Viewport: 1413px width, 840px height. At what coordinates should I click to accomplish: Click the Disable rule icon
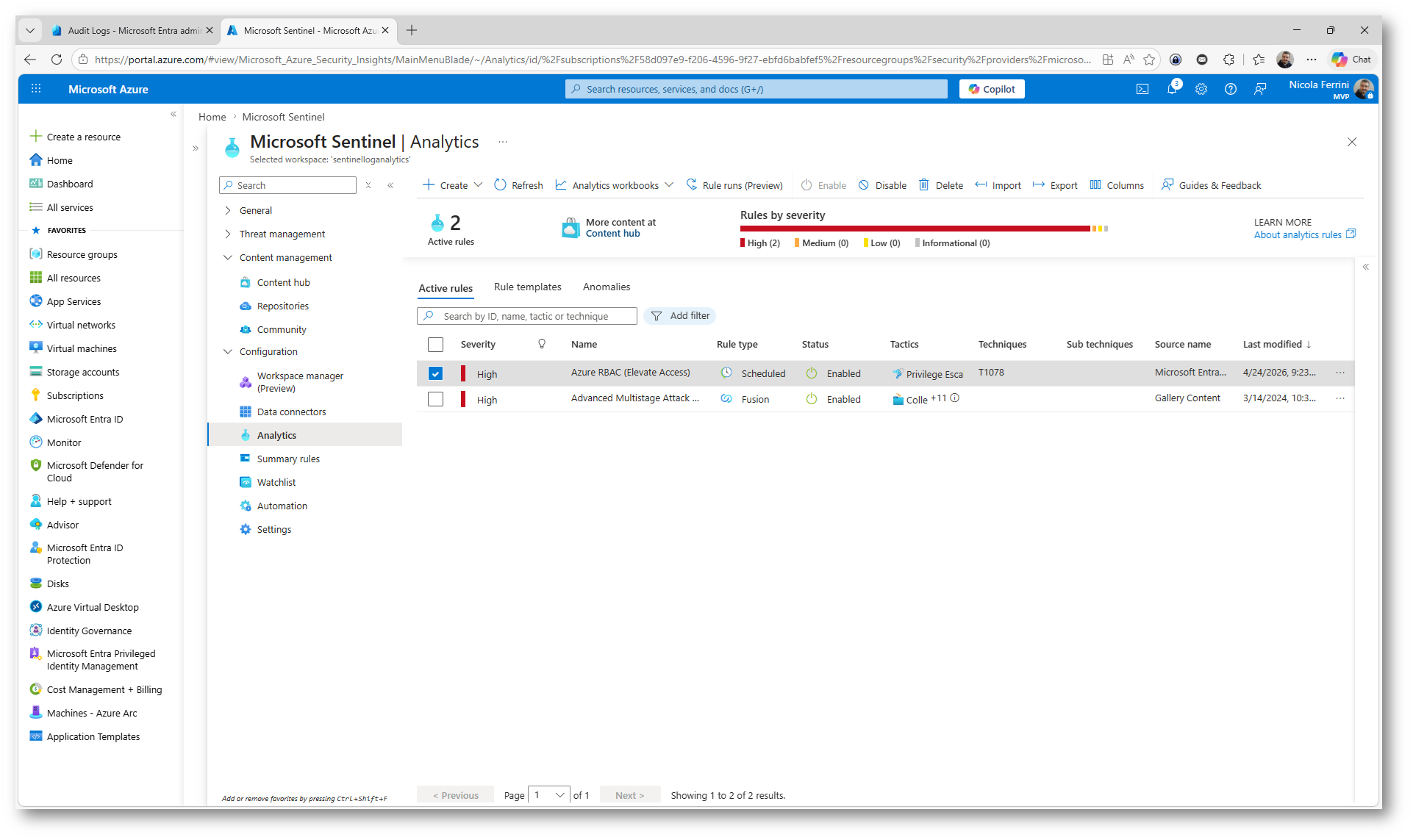(x=864, y=185)
